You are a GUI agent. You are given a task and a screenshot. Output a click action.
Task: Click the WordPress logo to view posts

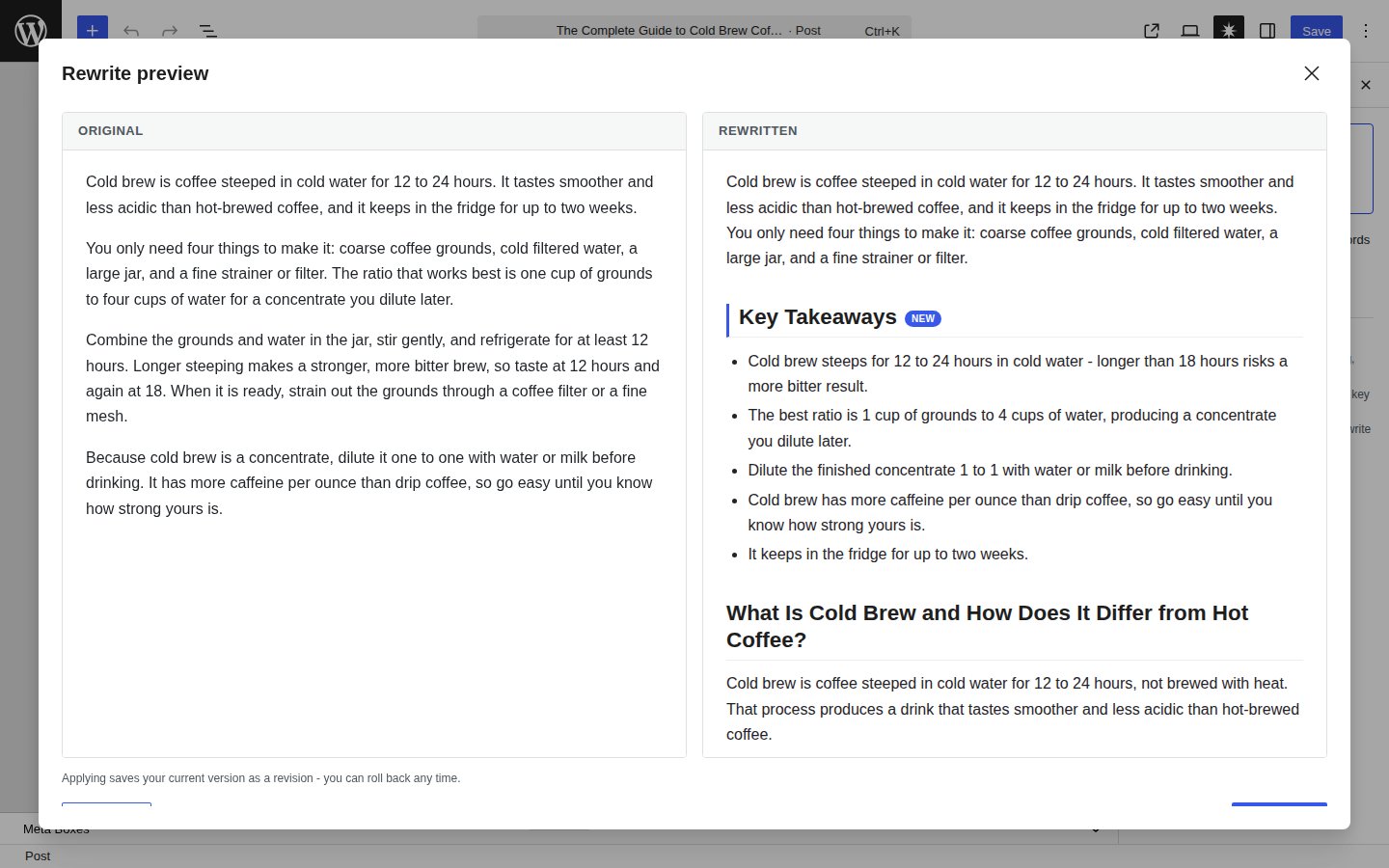[31, 31]
